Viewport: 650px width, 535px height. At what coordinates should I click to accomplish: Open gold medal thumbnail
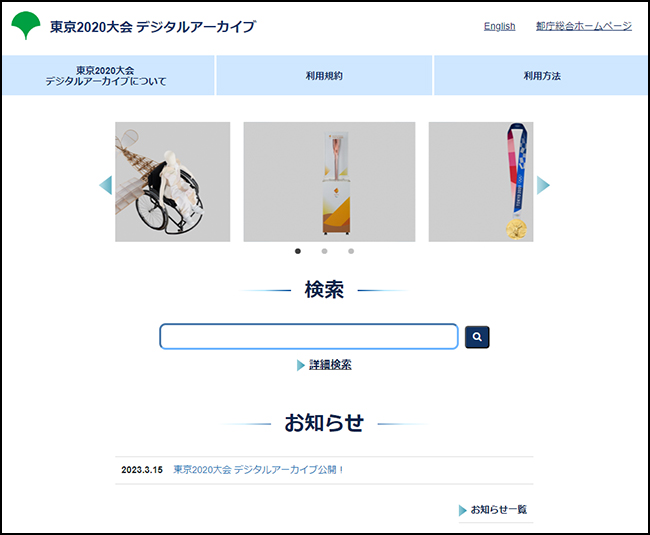481,182
